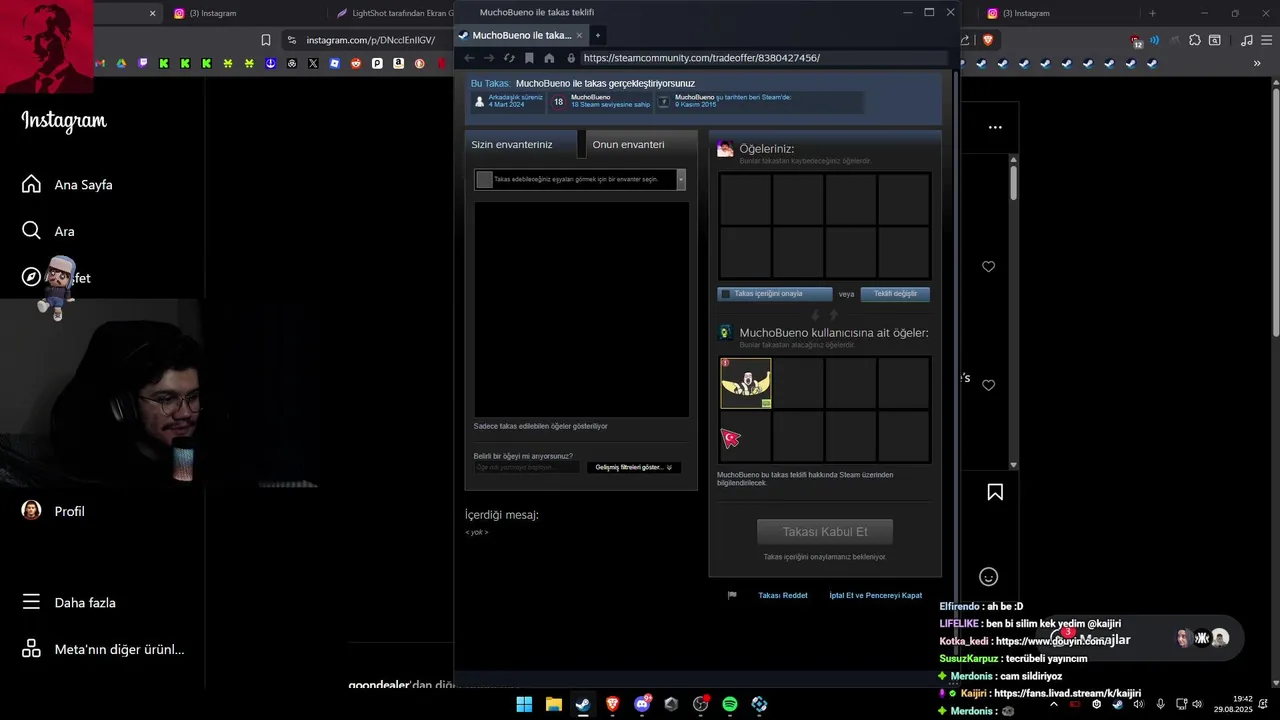Image resolution: width=1280 pixels, height=720 pixels.
Task: Open OBS Studio from taskbar
Action: (701, 704)
